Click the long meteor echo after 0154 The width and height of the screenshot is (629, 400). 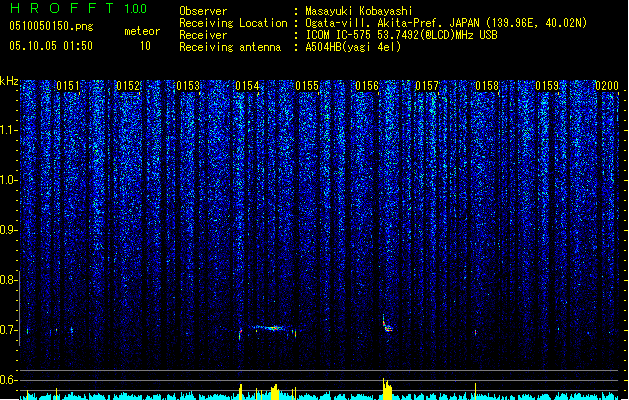pos(270,328)
